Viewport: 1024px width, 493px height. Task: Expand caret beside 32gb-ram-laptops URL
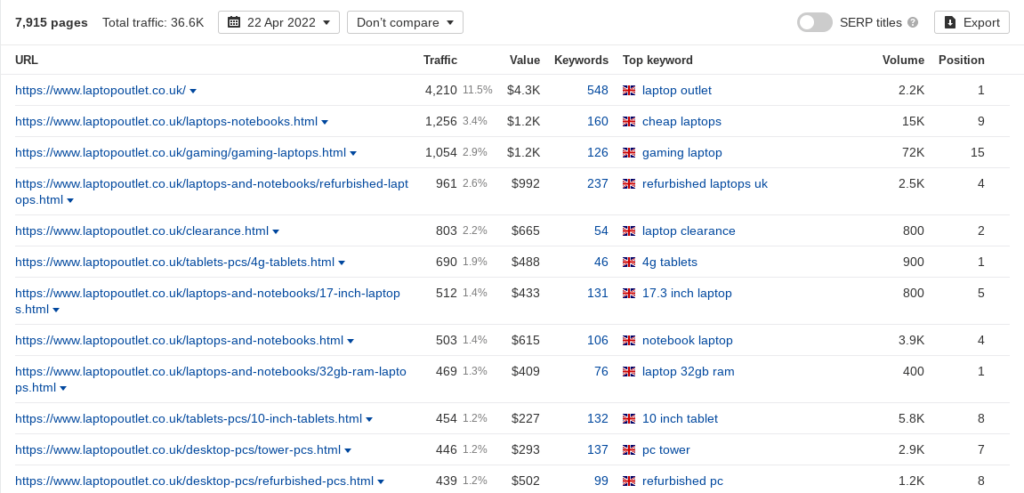coord(63,389)
